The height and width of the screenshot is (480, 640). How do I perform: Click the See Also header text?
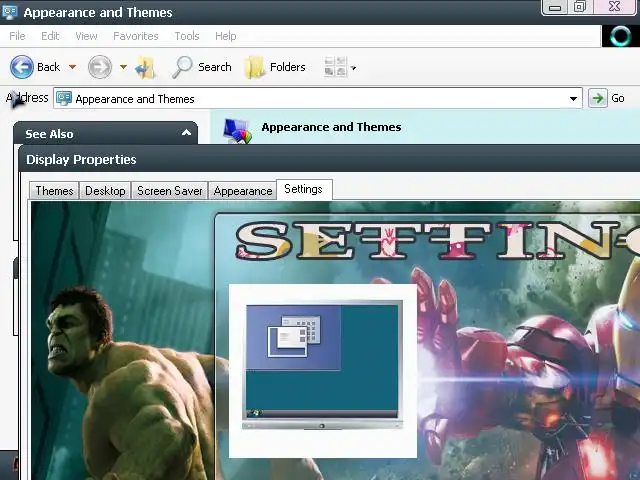(49, 134)
